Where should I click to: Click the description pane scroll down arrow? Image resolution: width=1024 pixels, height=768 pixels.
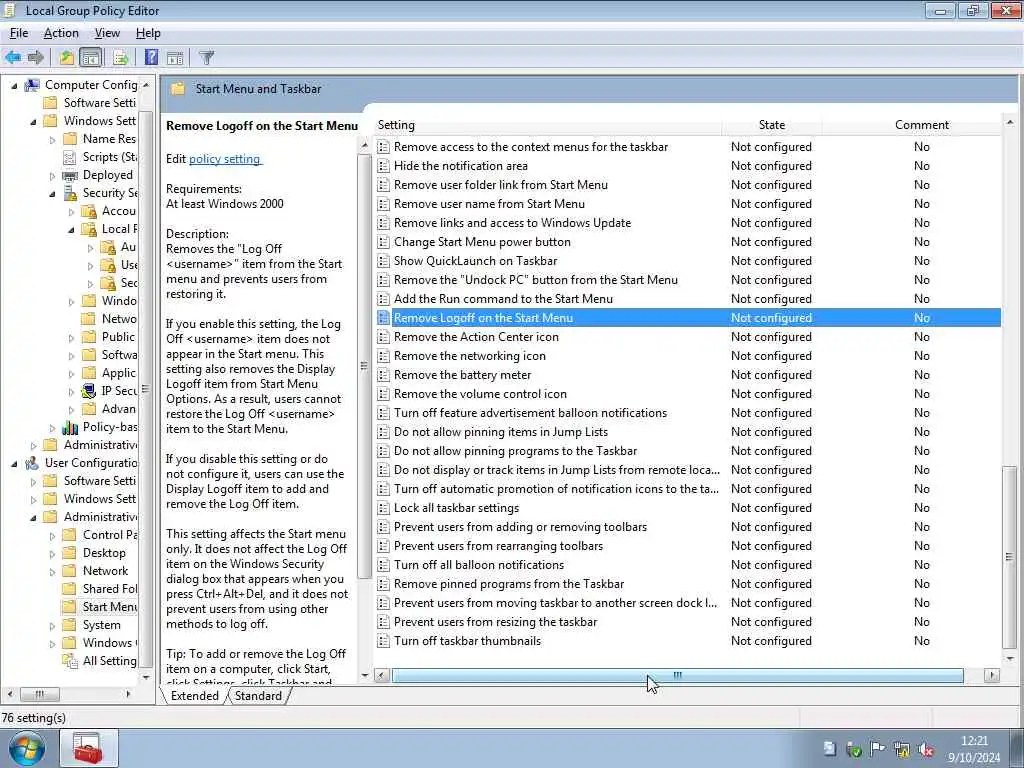(x=364, y=675)
